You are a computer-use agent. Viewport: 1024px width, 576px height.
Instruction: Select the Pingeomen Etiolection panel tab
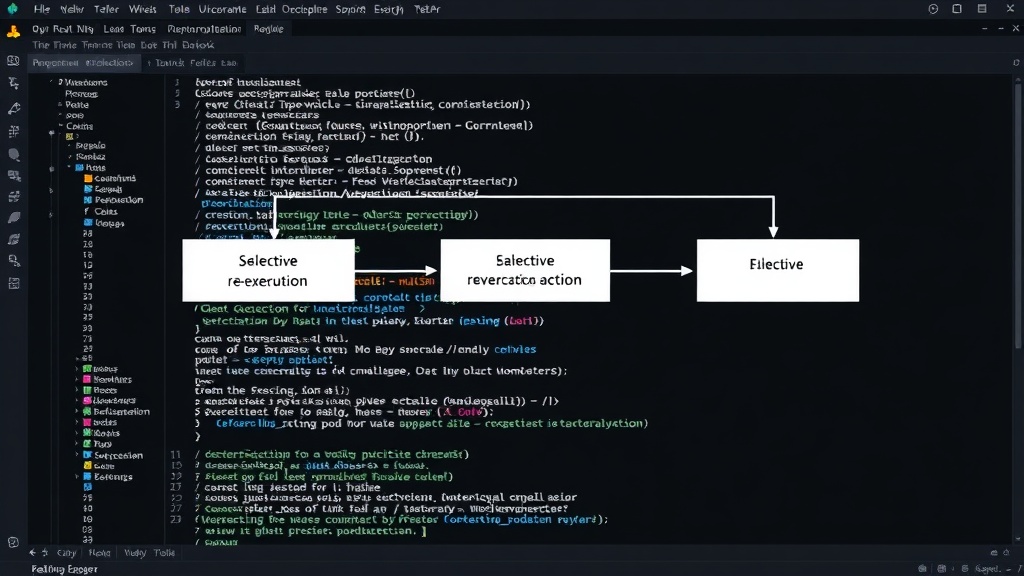pyautogui.click(x=83, y=63)
